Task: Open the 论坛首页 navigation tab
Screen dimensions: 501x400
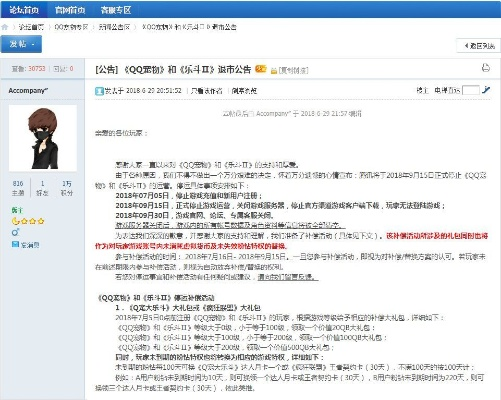Action: click(24, 10)
